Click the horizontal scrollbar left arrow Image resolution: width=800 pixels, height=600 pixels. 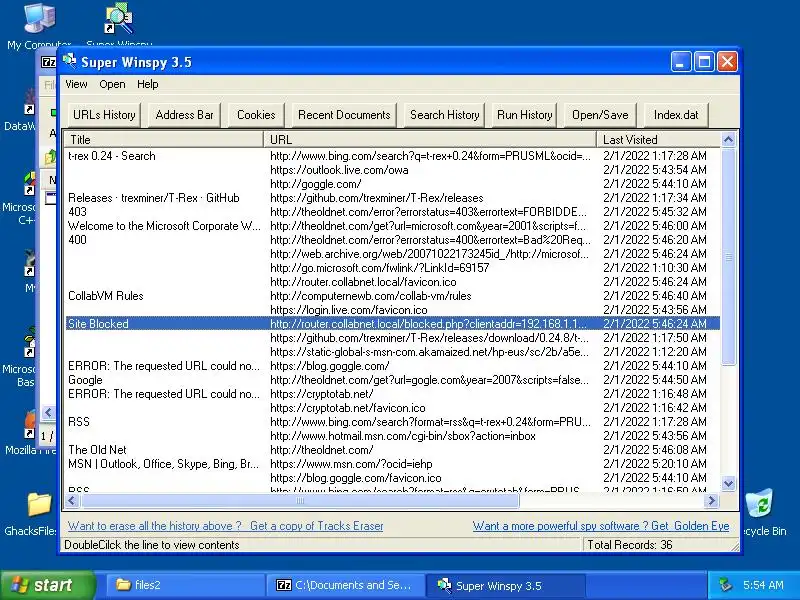[x=72, y=501]
